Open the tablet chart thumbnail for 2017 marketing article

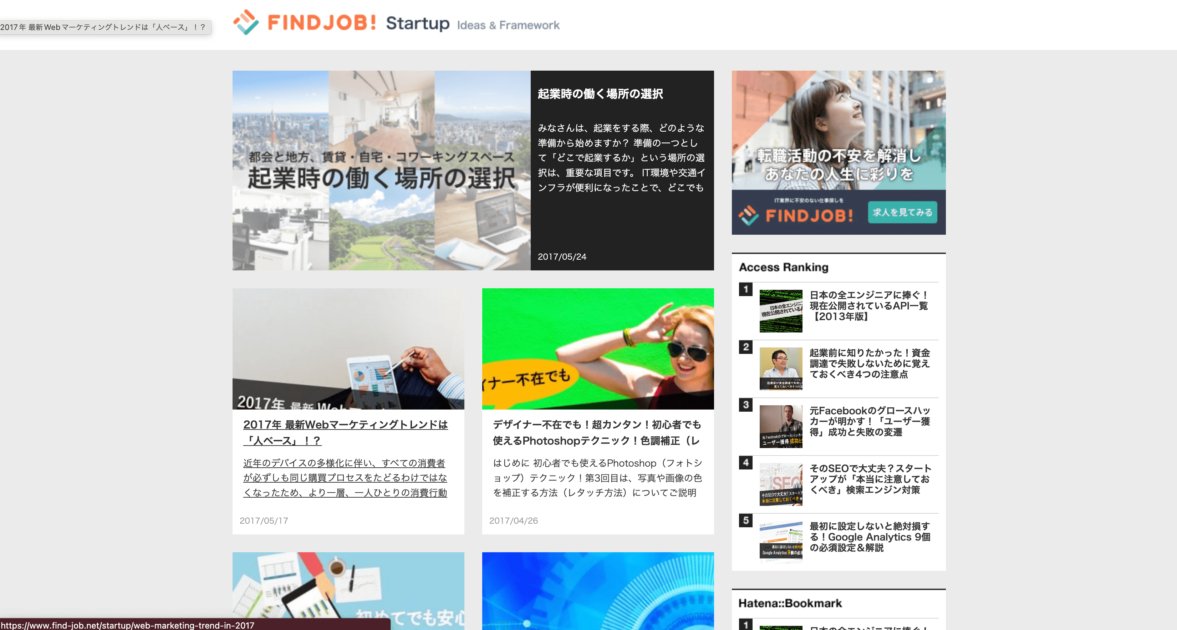348,348
